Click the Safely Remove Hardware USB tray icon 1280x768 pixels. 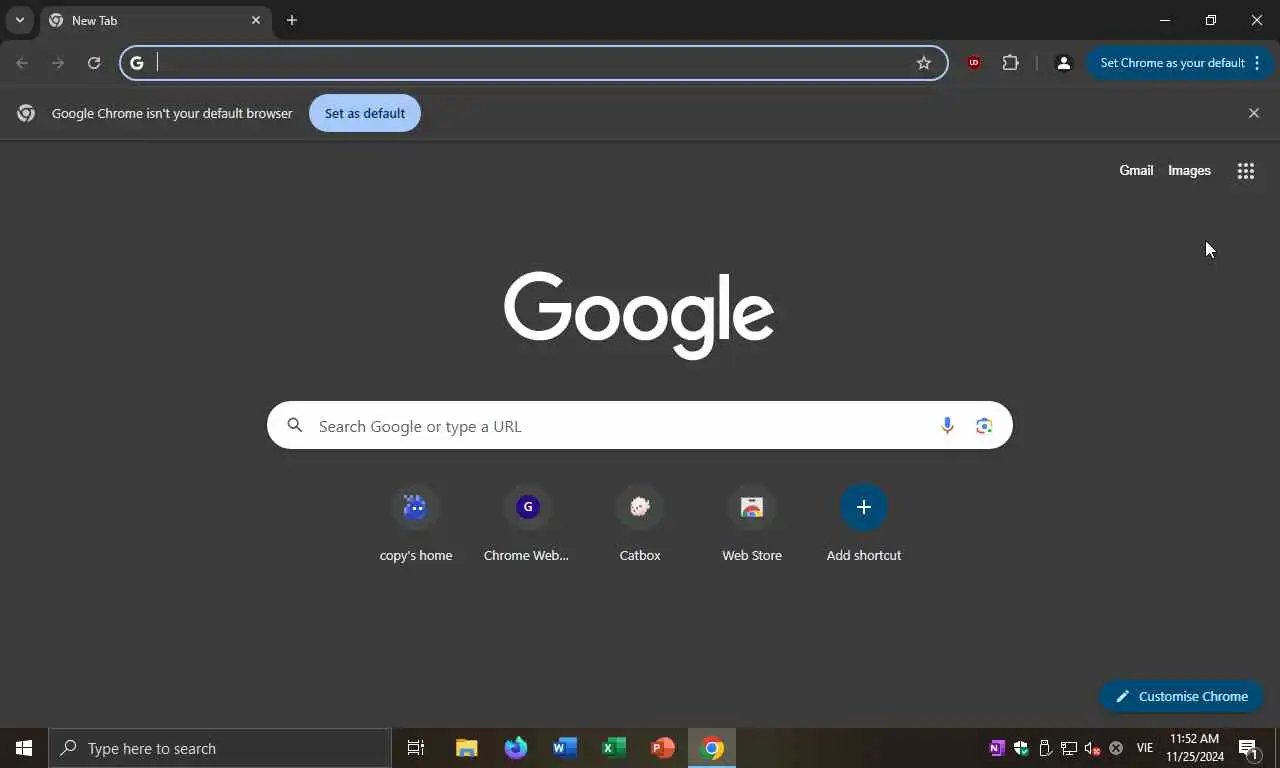pos(1045,748)
